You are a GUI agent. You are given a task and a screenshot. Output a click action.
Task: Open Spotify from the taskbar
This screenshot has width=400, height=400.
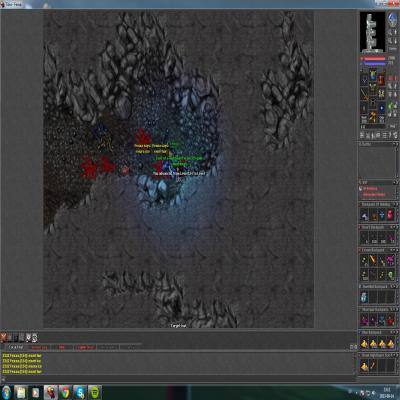[x=95, y=393]
